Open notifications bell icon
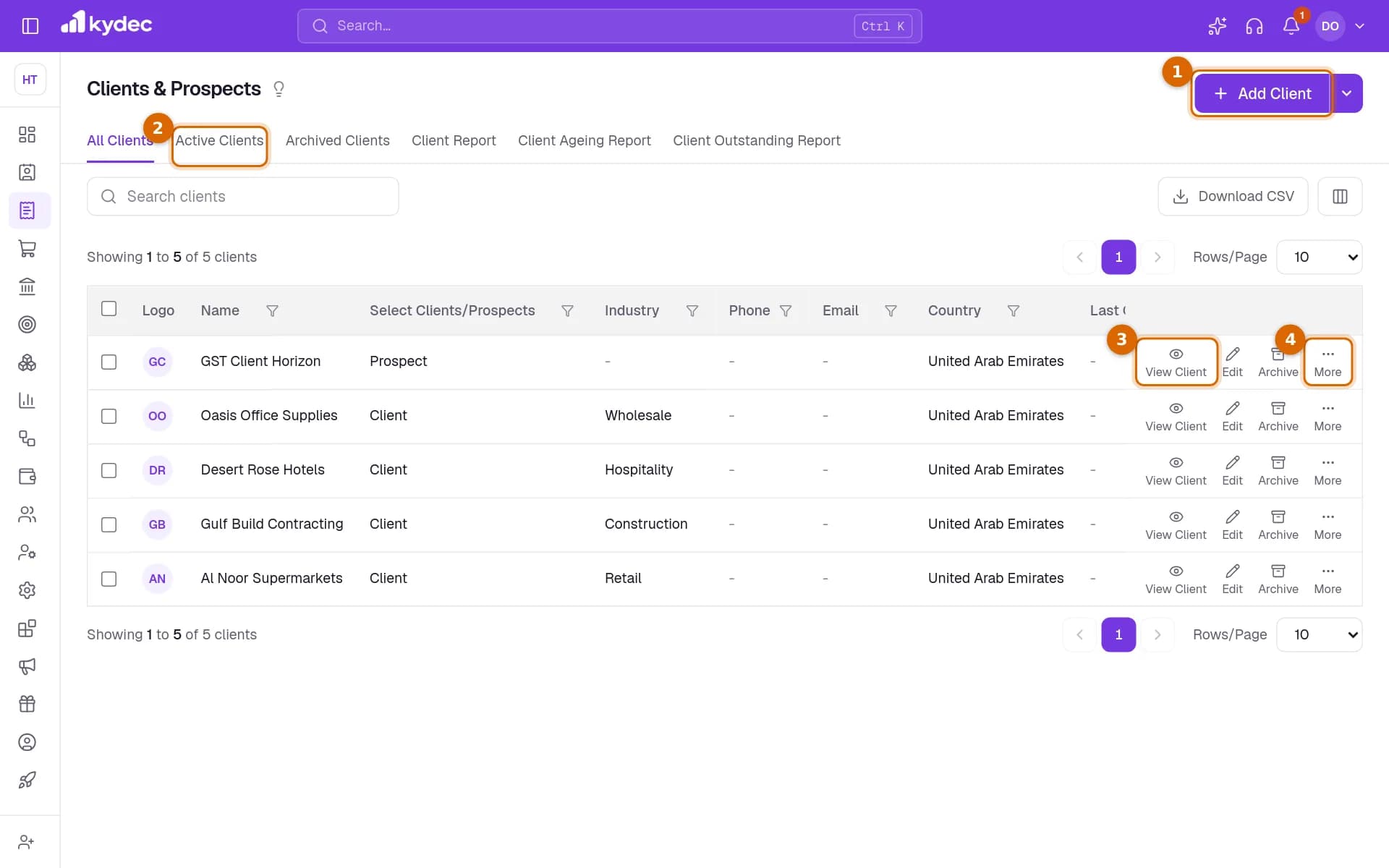Image resolution: width=1389 pixels, height=868 pixels. [1291, 26]
